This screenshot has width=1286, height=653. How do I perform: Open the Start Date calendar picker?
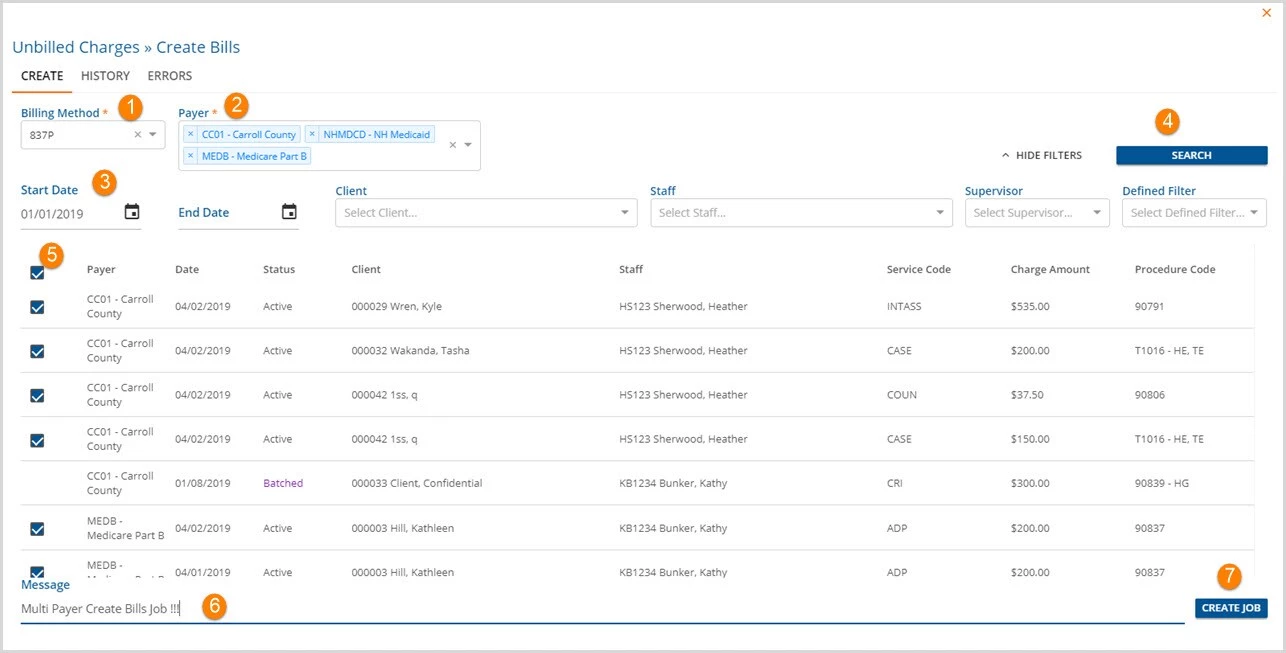(x=132, y=212)
